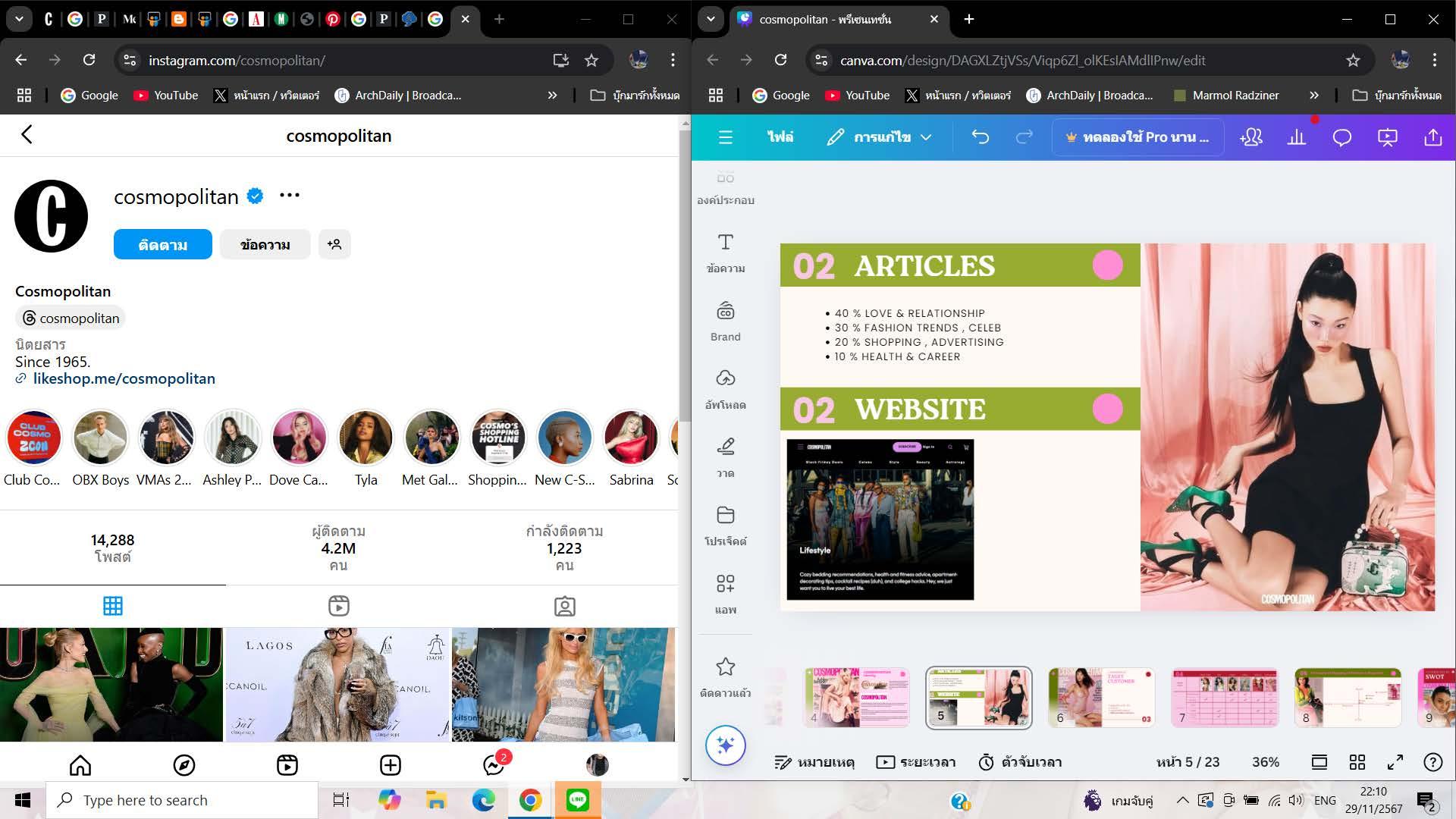Open the Canva Text tool
The image size is (1456, 819).
[x=725, y=253]
